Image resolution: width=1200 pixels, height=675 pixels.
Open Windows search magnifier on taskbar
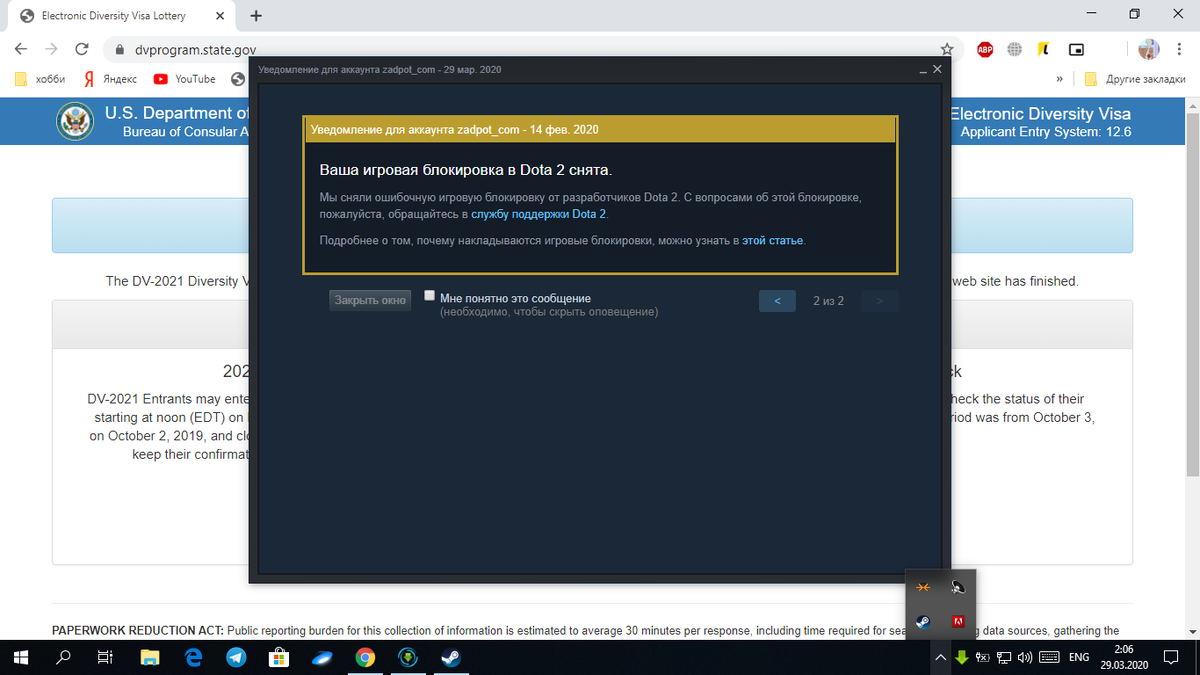[63, 657]
